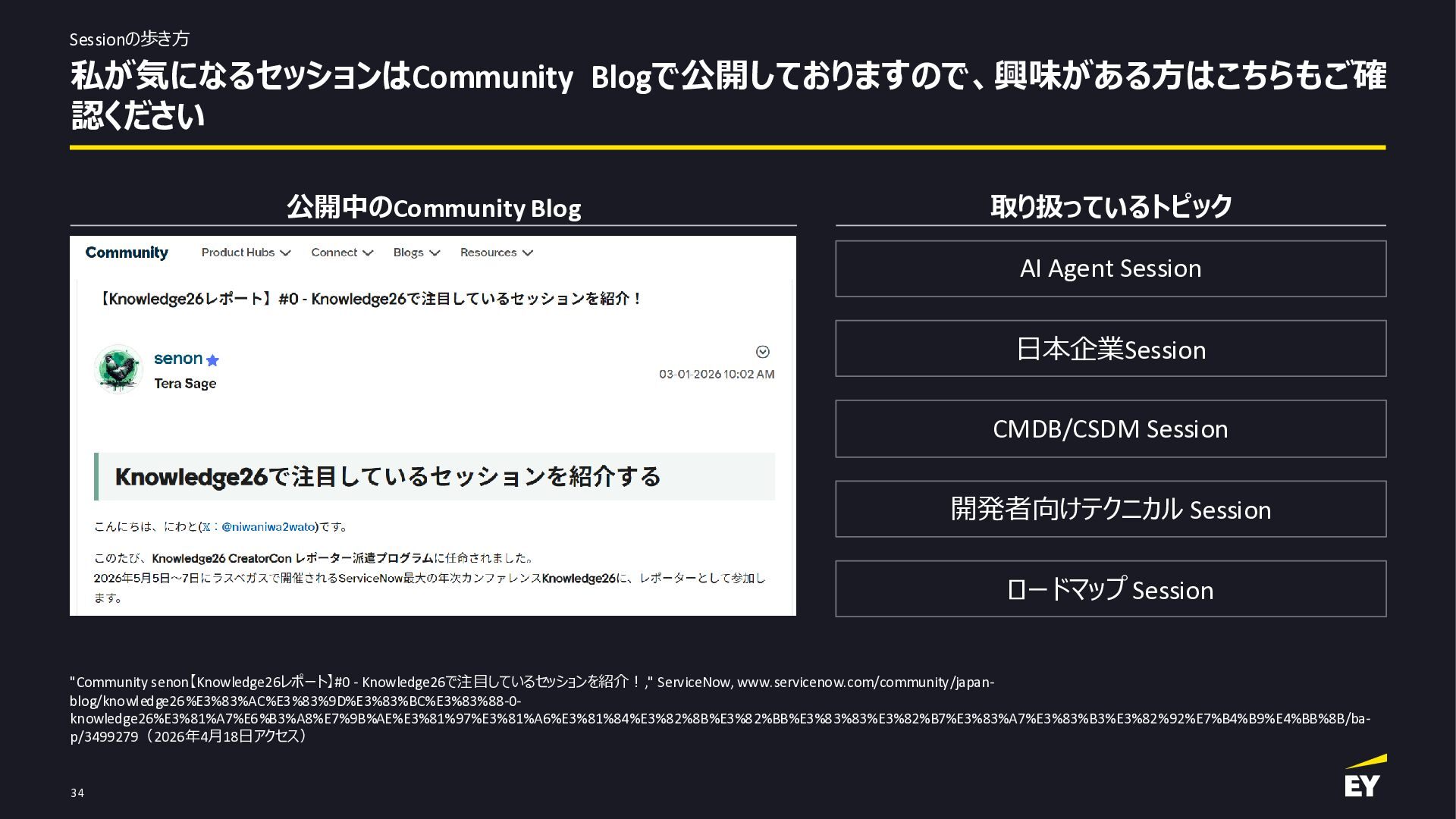This screenshot has height=819, width=1456.
Task: Expand the Product Hubs dropdown
Action: (246, 253)
